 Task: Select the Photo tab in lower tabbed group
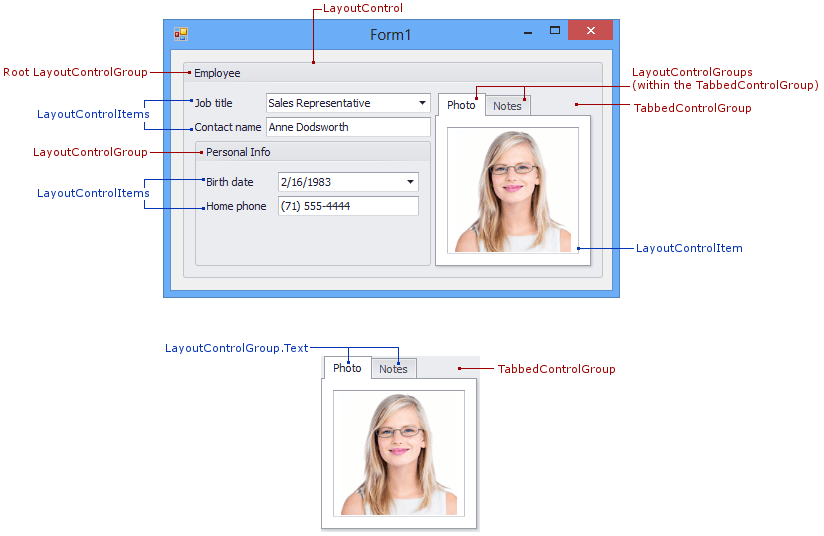click(x=347, y=368)
